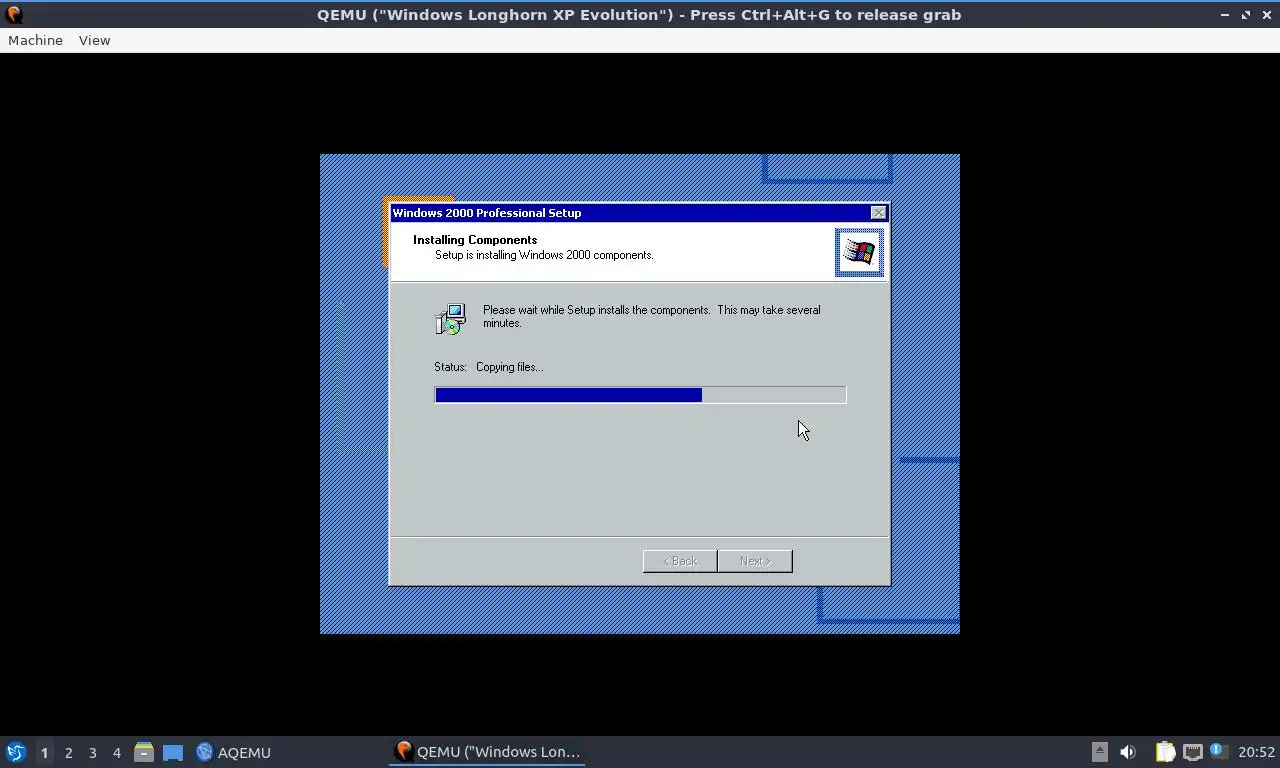Open the volume speaker tray icon
1280x768 pixels.
pyautogui.click(x=1128, y=752)
